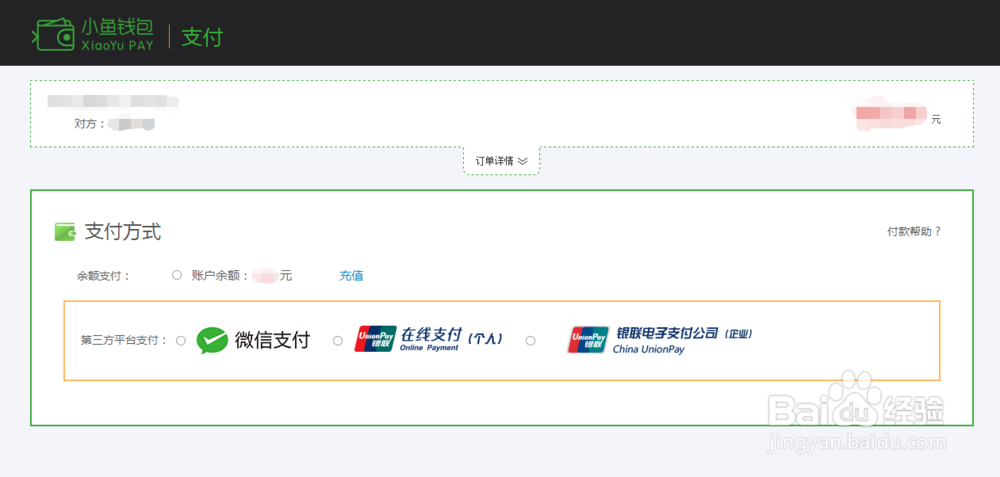Open the 充值 recharge link
The width and height of the screenshot is (1000, 477).
click(x=351, y=275)
